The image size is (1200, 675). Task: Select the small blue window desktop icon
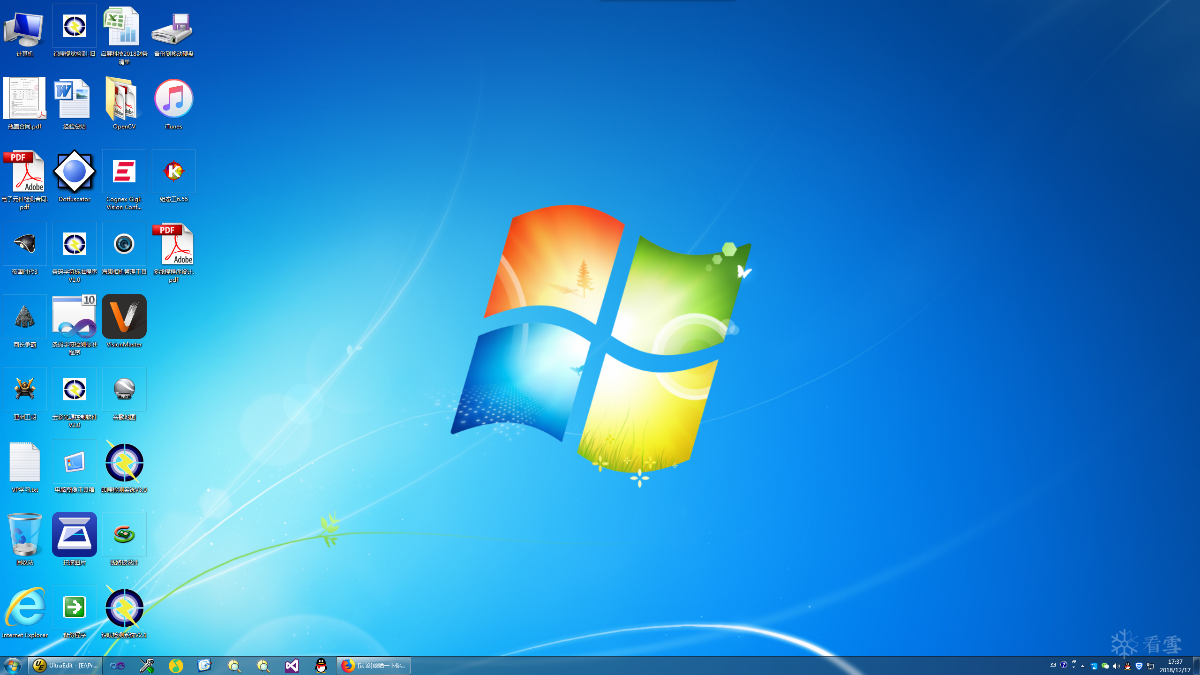pyautogui.click(x=74, y=467)
